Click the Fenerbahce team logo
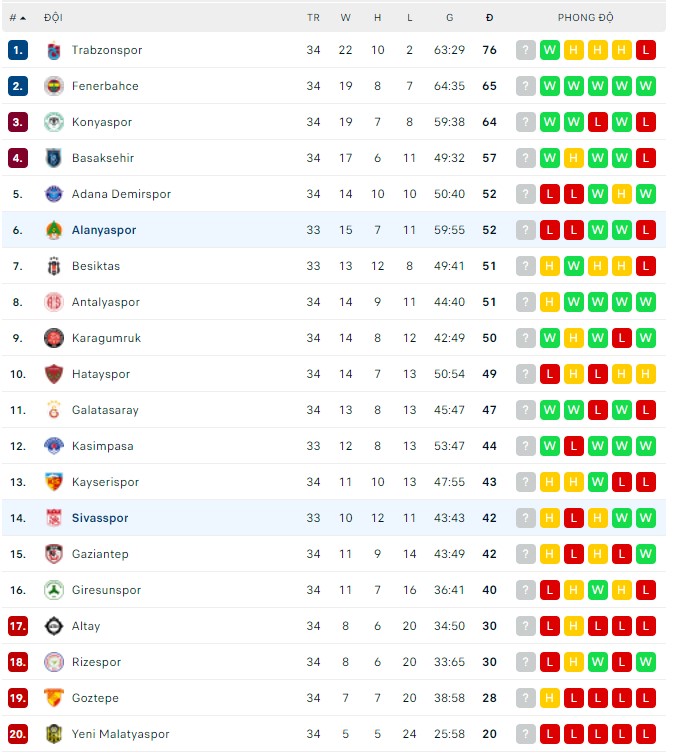This screenshot has height=753, width=673. pos(54,86)
